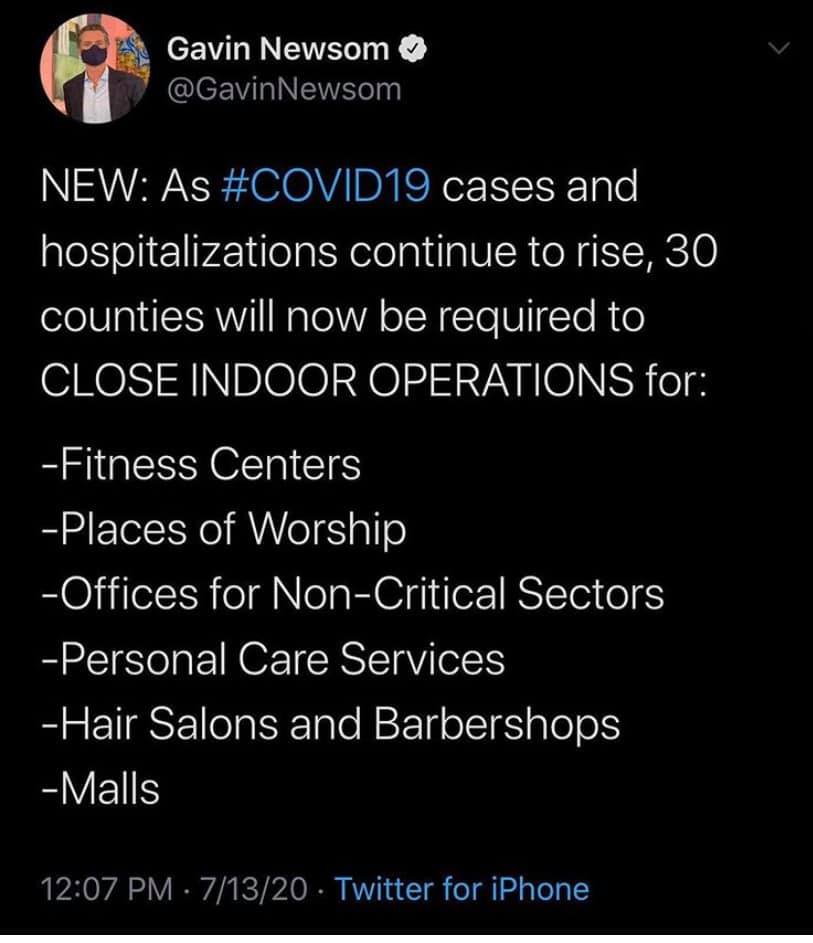Open the #COVID19 hashtag link
Image resolution: width=813 pixels, height=943 pixels.
pyautogui.click(x=324, y=187)
